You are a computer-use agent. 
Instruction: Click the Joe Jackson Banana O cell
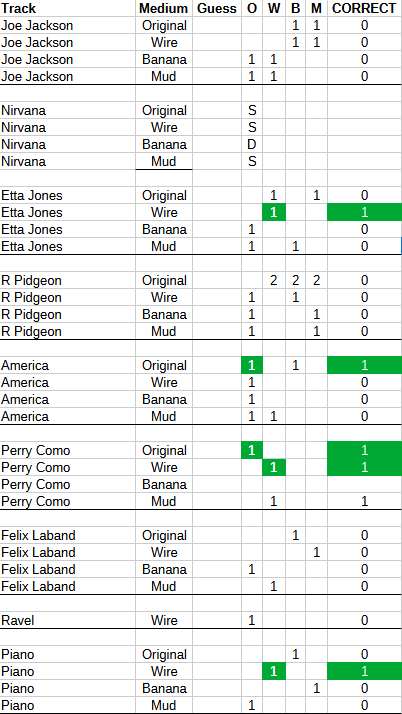252,60
